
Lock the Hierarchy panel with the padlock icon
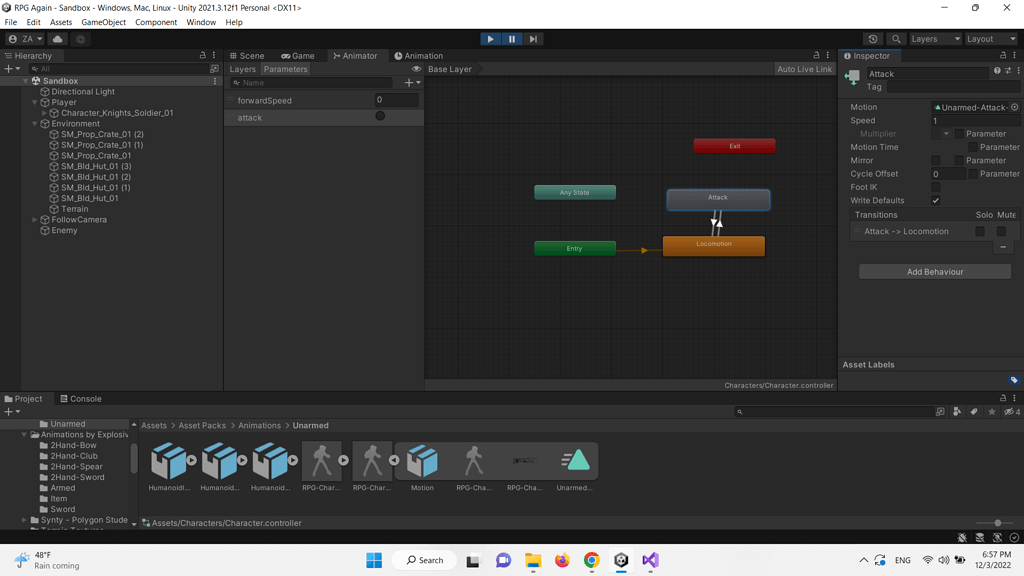pos(201,55)
